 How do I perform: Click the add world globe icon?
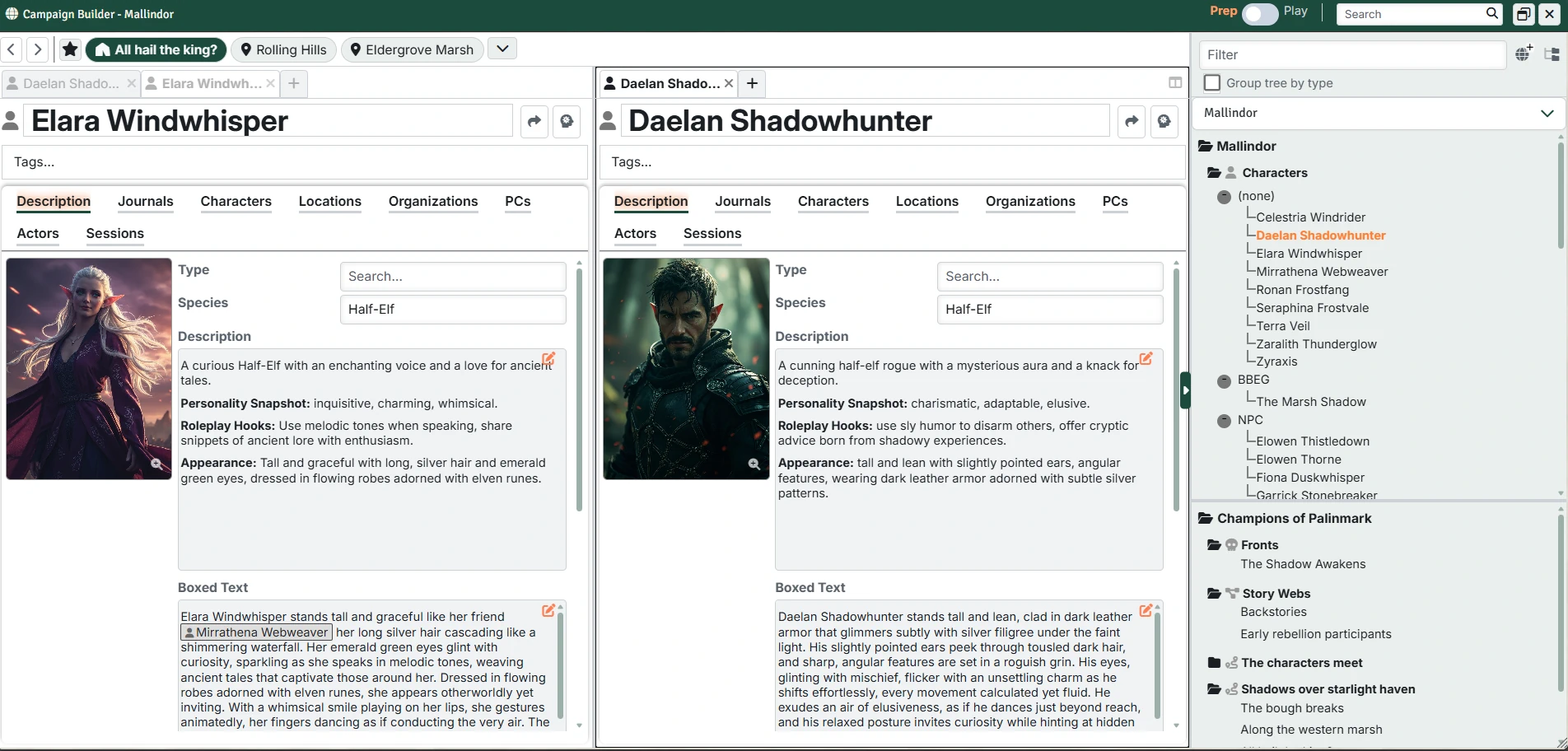1524,54
